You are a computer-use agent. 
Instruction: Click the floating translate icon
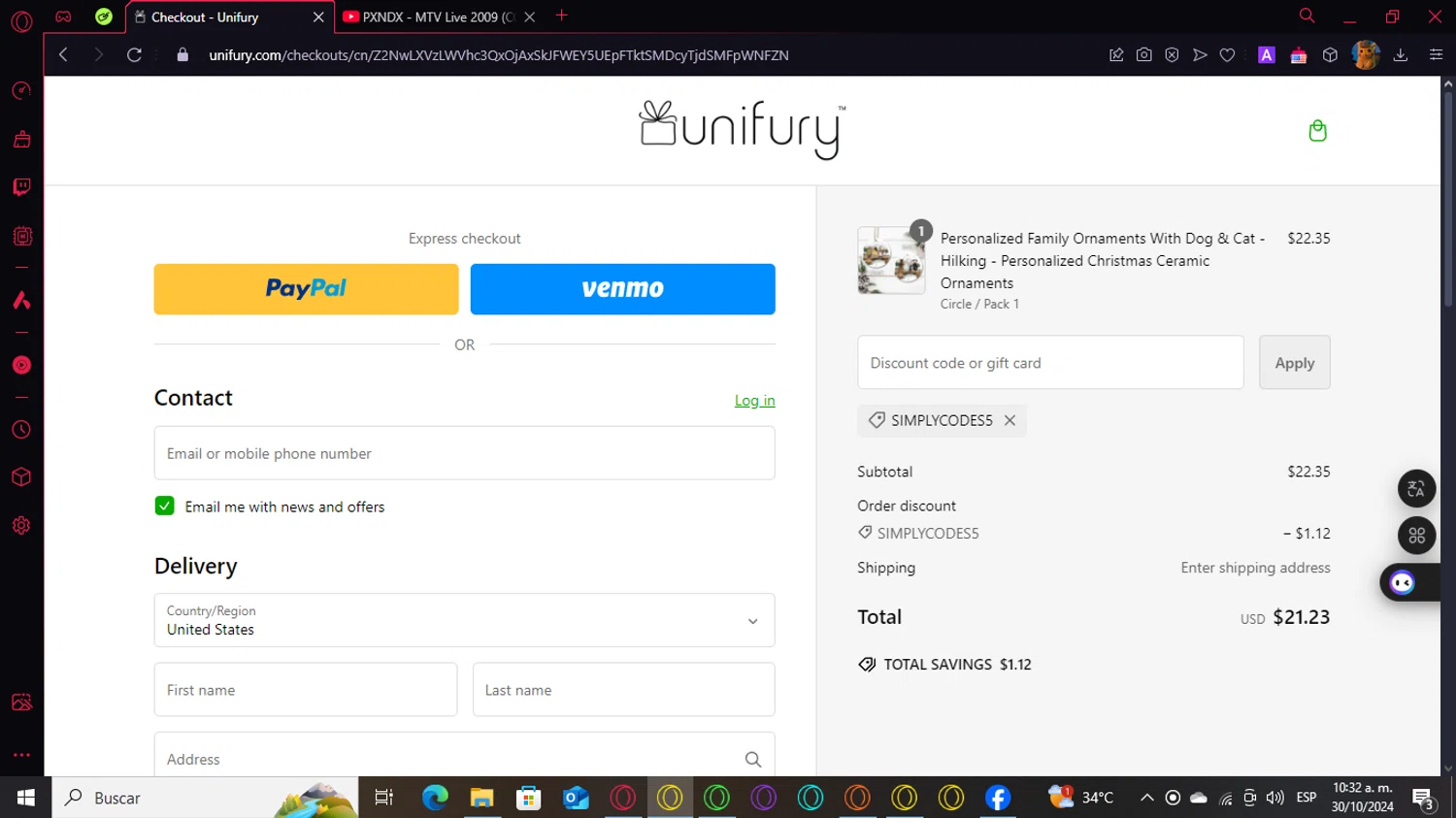click(1416, 489)
